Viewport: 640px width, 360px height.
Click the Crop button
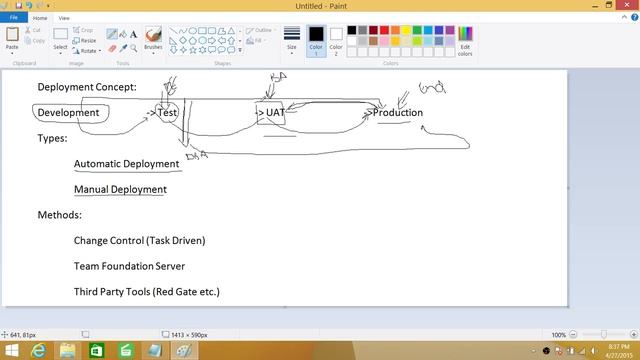[83, 30]
